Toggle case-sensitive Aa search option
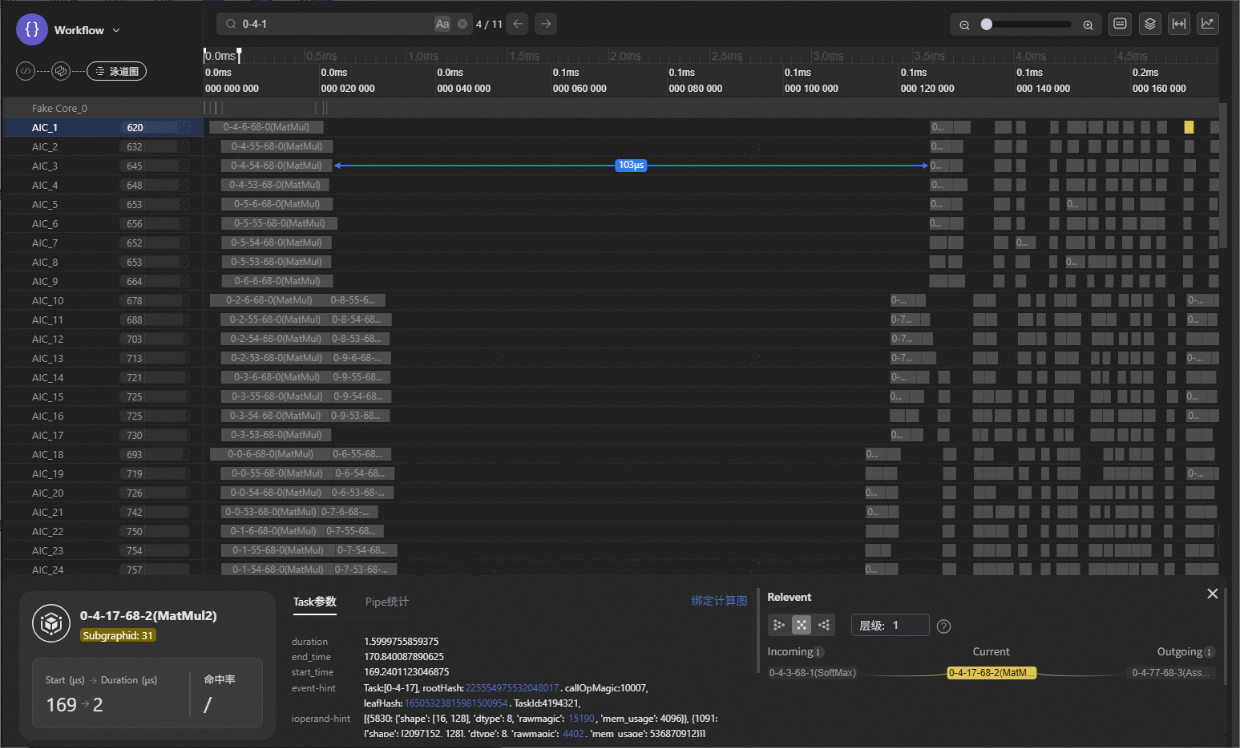1240x748 pixels. (442, 24)
